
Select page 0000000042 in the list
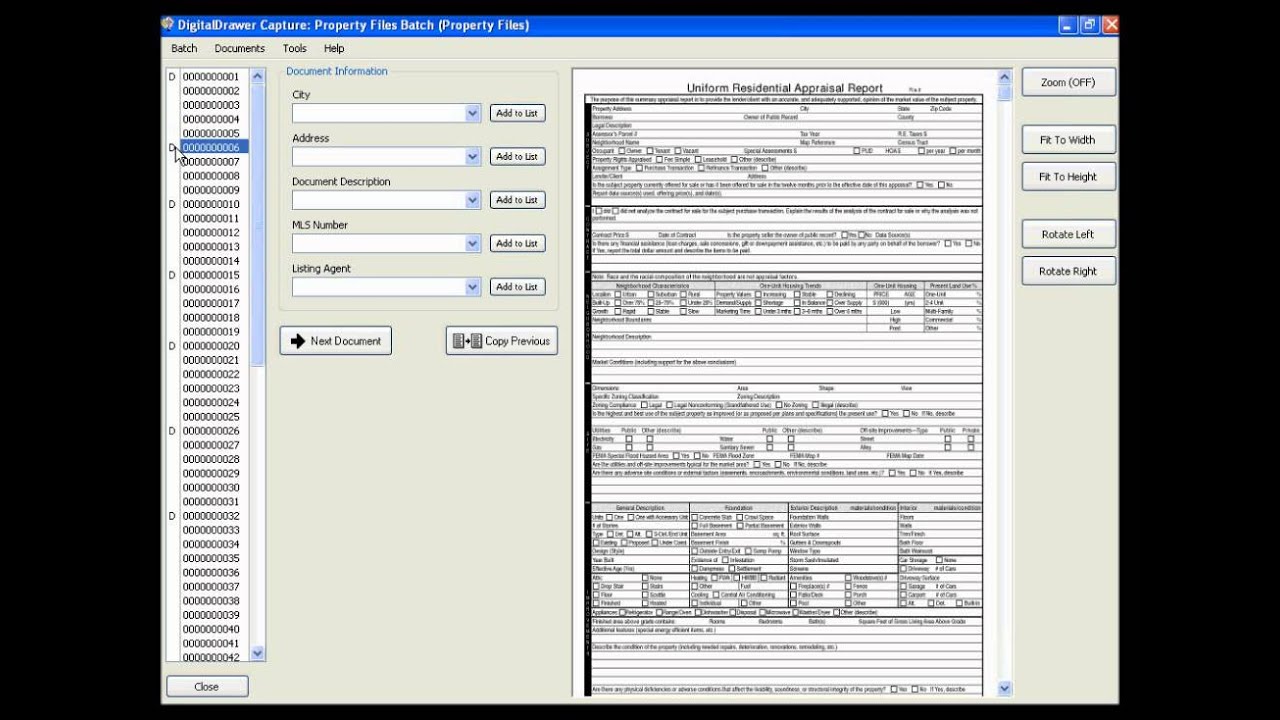[x=211, y=657]
